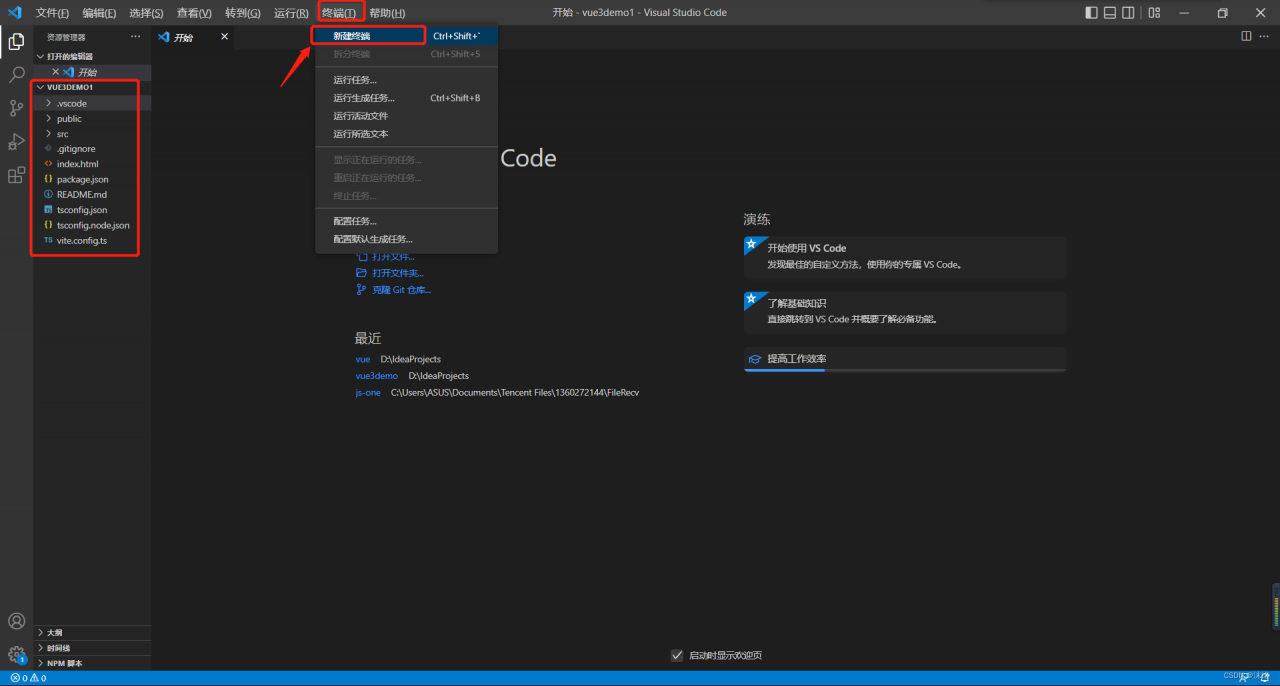The width and height of the screenshot is (1280, 686).
Task: Click the VS Code logo in title bar
Action: coord(14,13)
